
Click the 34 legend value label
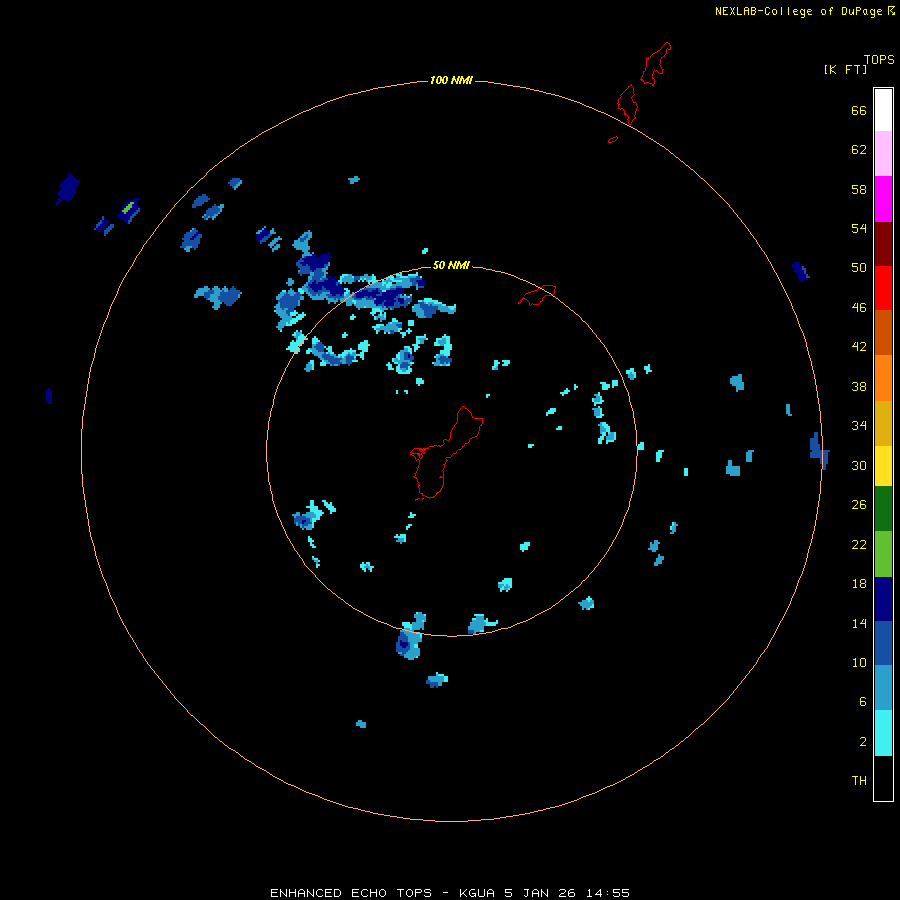tap(859, 426)
